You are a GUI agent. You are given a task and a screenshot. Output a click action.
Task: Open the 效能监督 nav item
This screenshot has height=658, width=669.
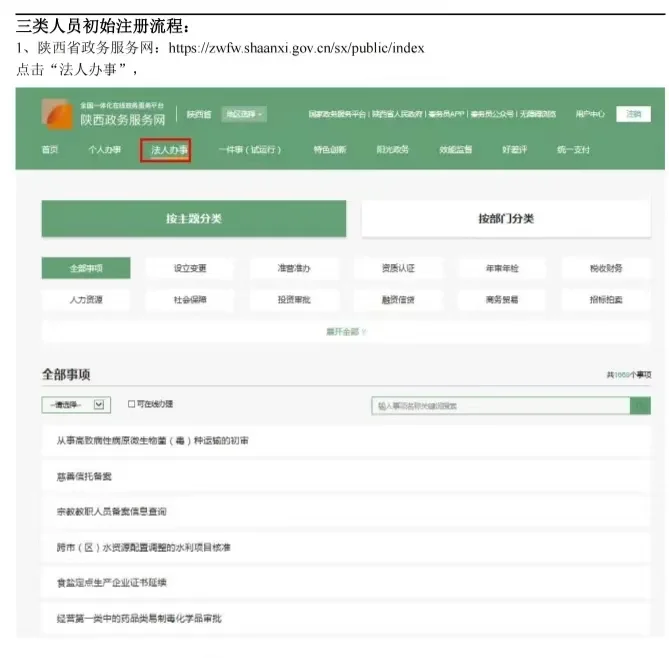tap(456, 149)
